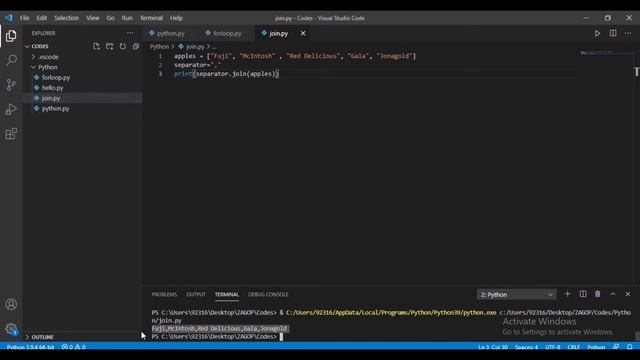Viewport: 640px width, 360px height.
Task: Open the Terminal menu
Action: [151, 18]
